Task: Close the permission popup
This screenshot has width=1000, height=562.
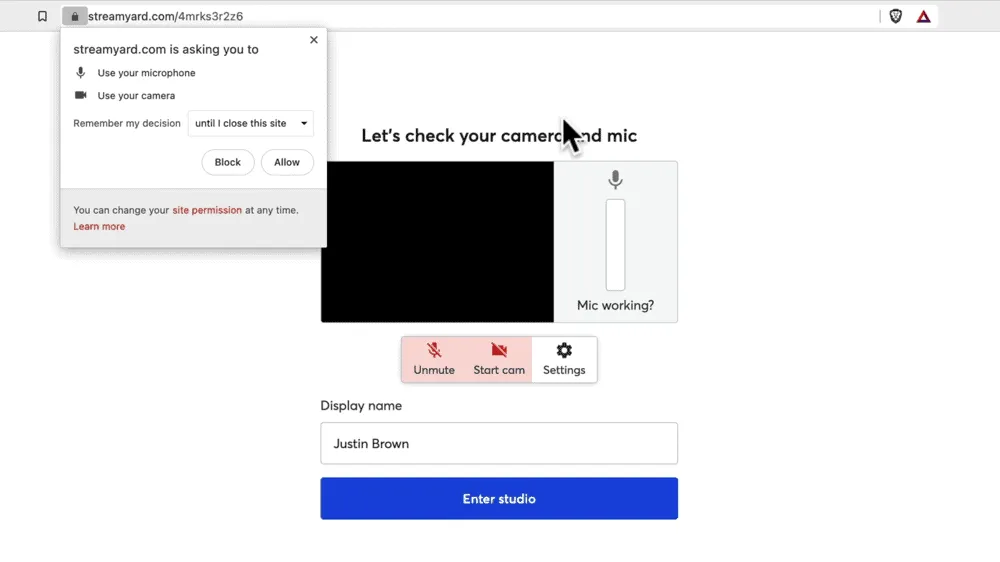Action: [314, 40]
